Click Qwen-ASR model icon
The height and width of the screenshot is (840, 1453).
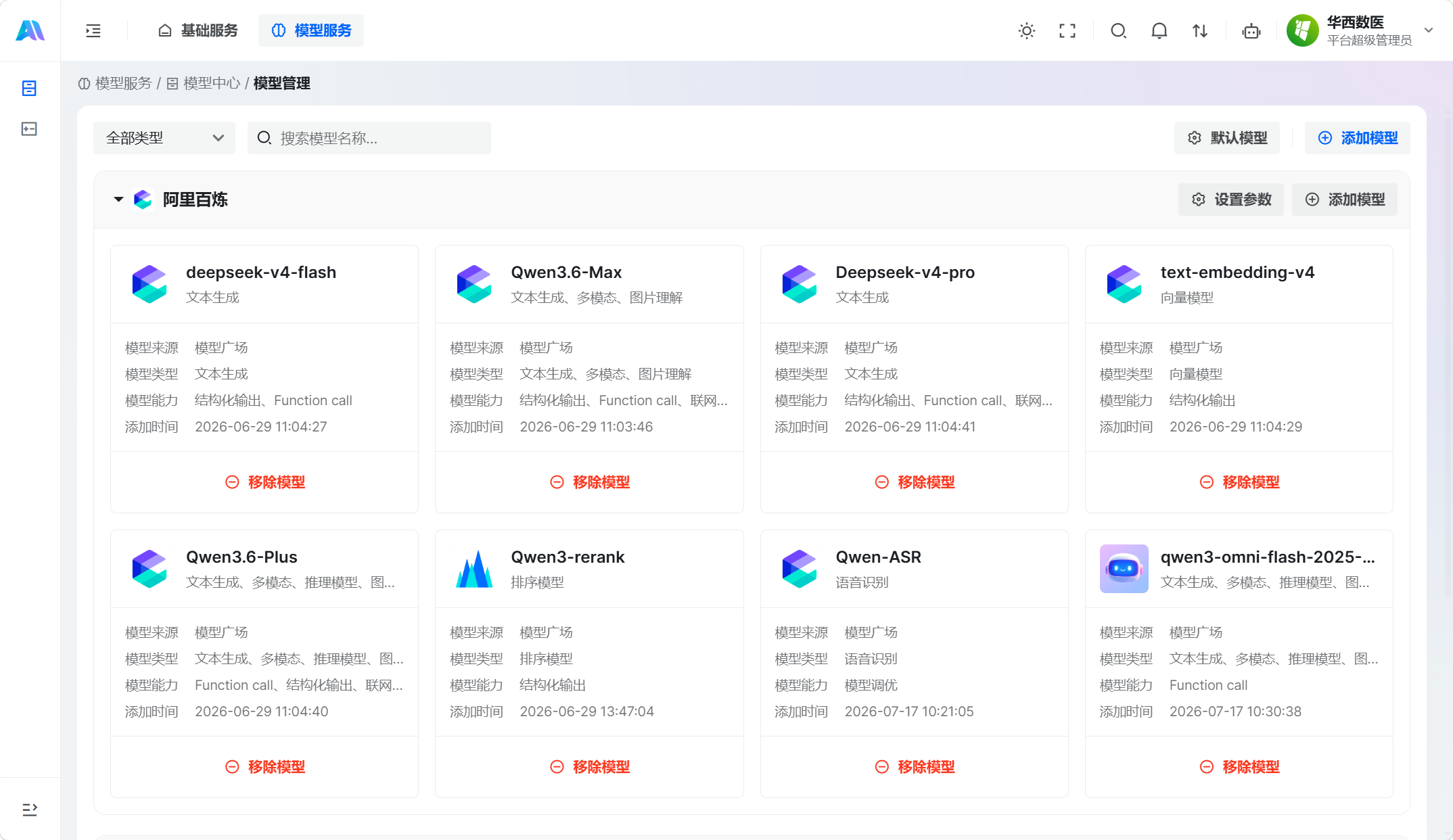click(800, 569)
